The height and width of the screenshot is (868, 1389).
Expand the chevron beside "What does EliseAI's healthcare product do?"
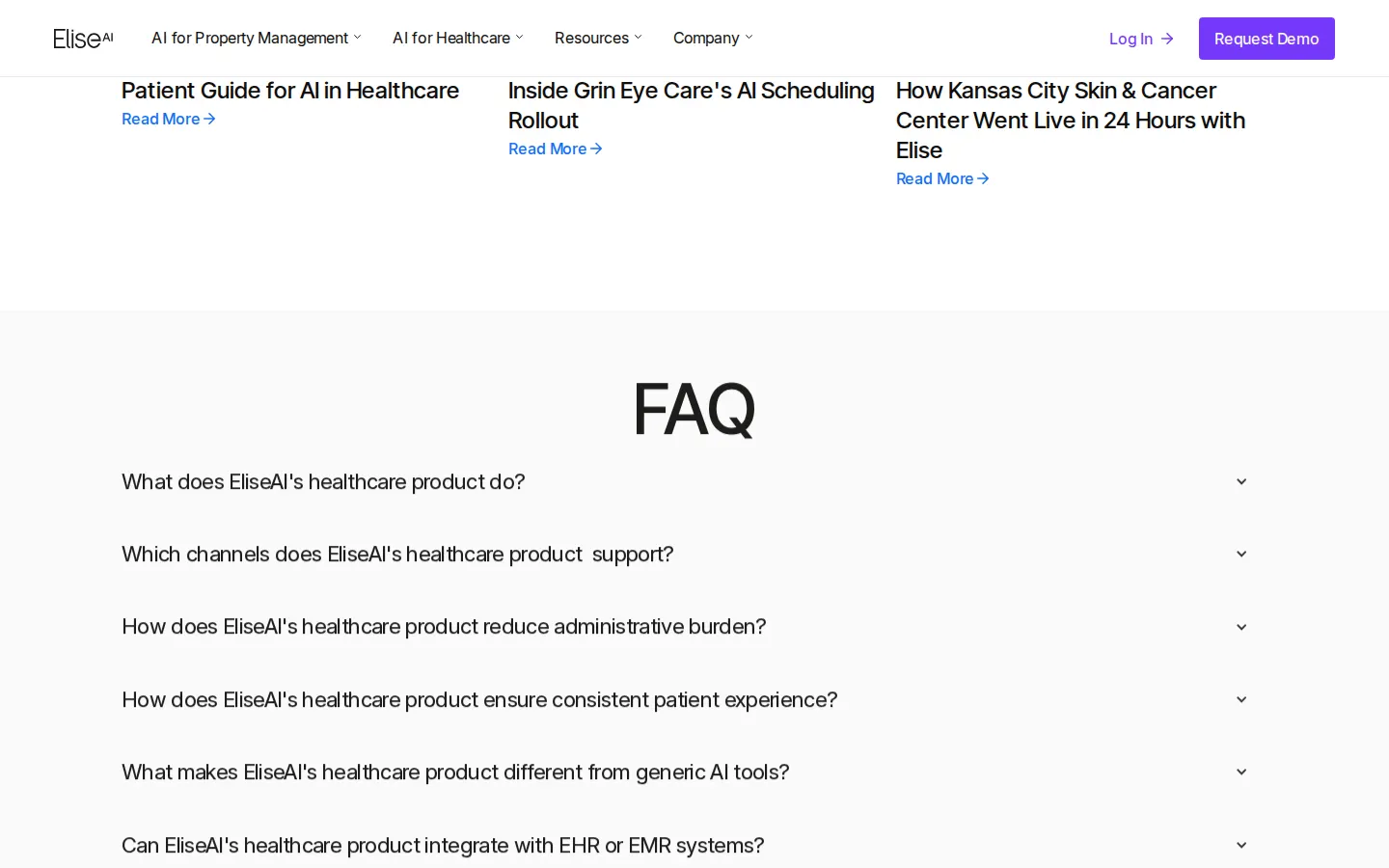click(1241, 481)
